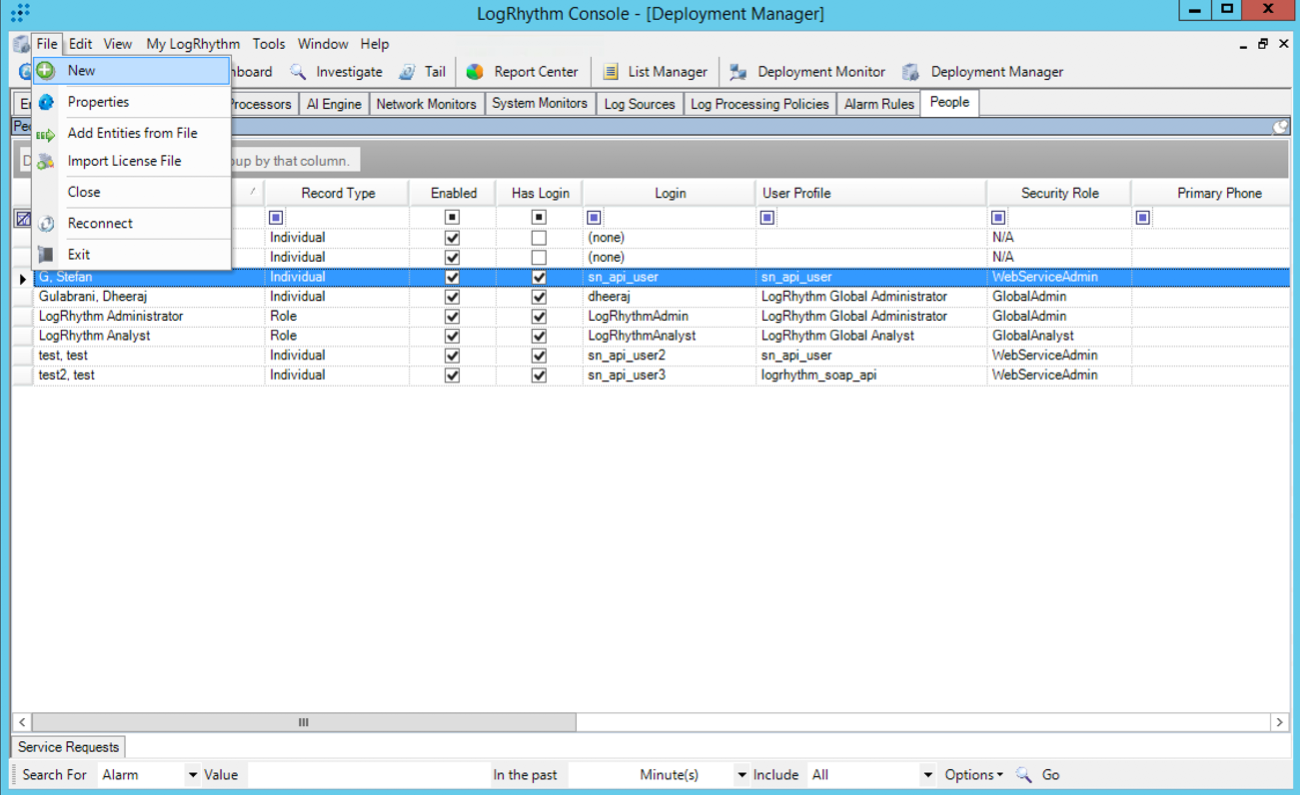Sort by Security Role column header
Viewport: 1300px width, 795px height.
(x=1059, y=193)
